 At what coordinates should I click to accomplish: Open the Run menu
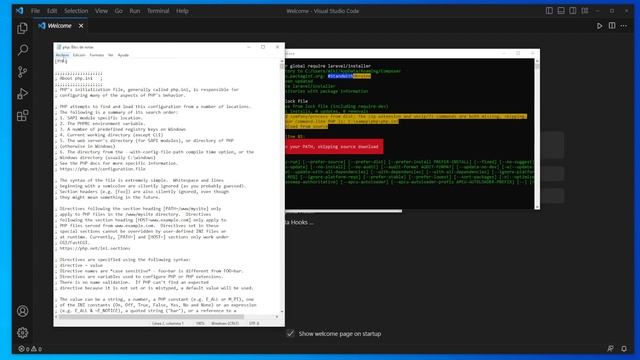coord(135,11)
